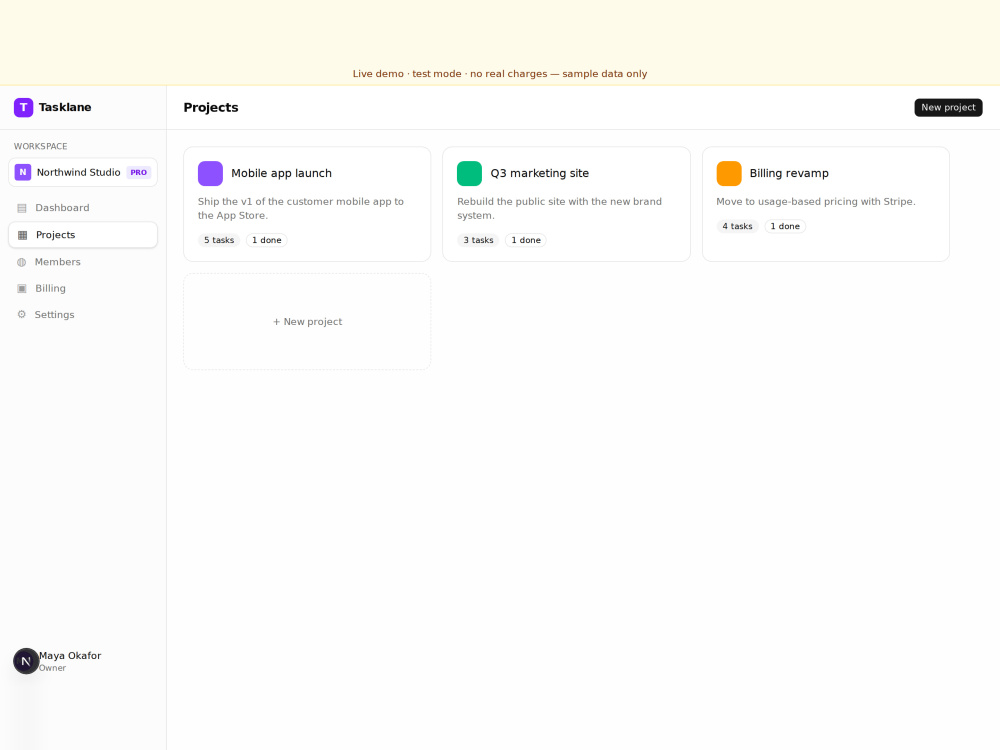This screenshot has width=1000, height=750.
Task: Click the 1 done chip on Q3 marketing site
Action: [526, 240]
